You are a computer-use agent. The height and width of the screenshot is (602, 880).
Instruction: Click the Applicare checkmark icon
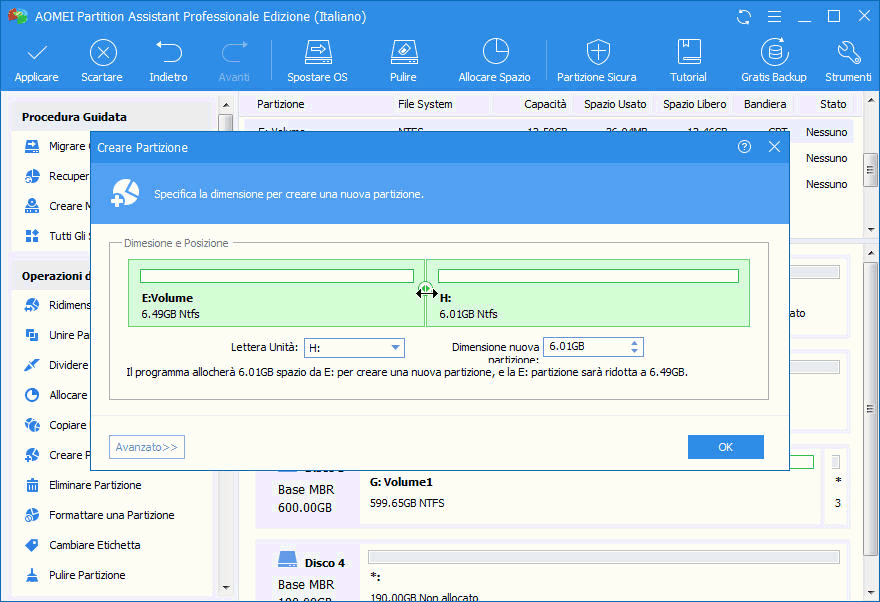[x=36, y=53]
